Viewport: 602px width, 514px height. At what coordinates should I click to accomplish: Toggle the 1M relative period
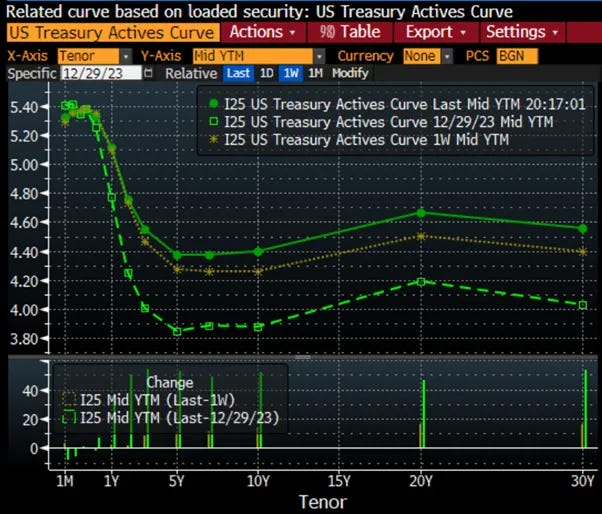[x=316, y=73]
